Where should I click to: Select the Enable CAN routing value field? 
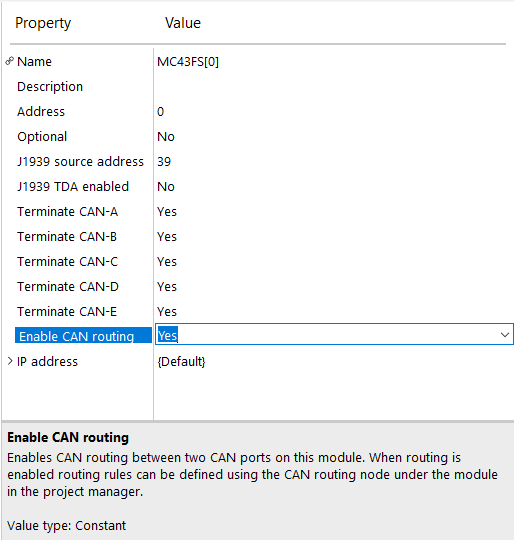[x=334, y=334]
